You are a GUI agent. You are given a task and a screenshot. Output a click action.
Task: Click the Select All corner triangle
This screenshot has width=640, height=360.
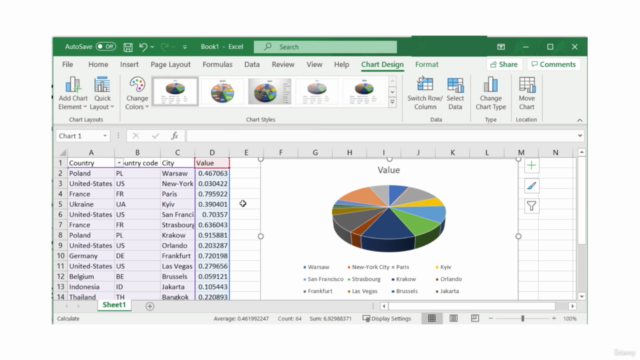coord(62,153)
